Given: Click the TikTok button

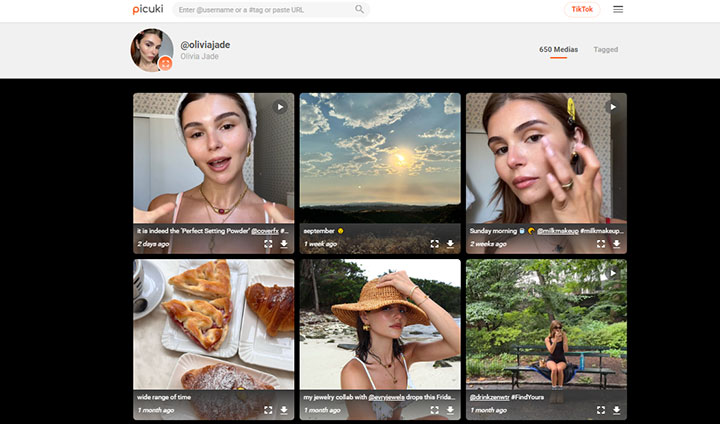Looking at the screenshot, I should [582, 9].
